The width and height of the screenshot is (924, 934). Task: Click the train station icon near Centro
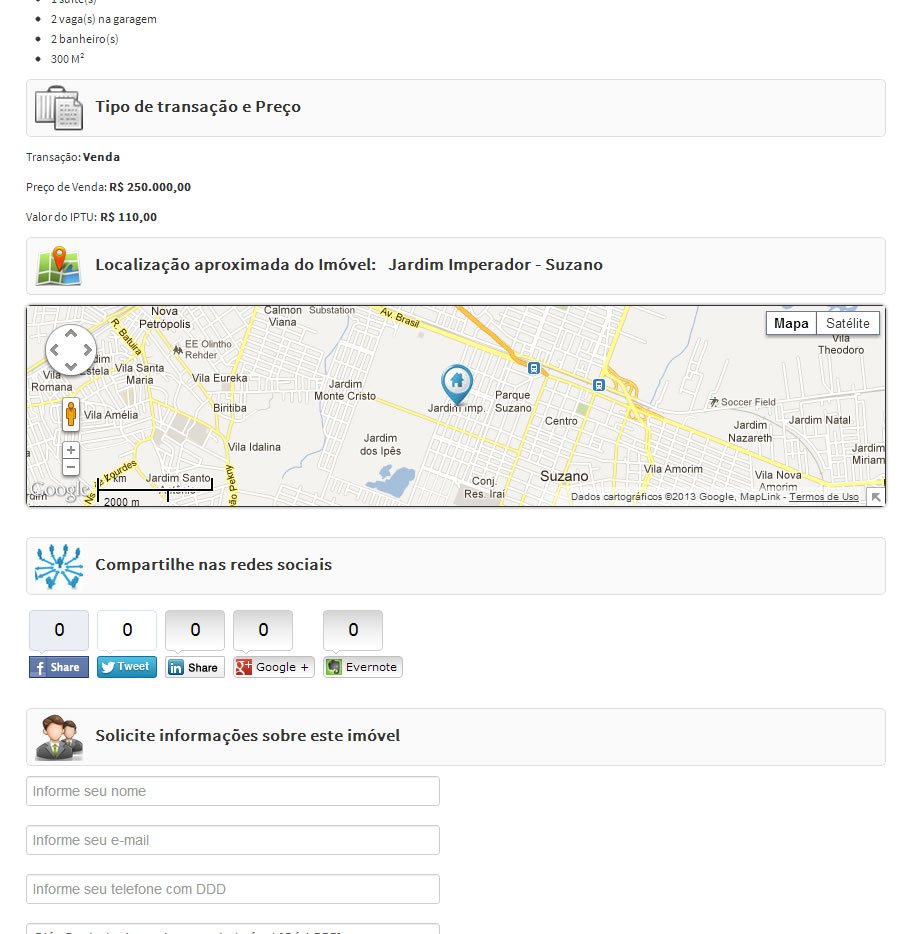pos(599,385)
